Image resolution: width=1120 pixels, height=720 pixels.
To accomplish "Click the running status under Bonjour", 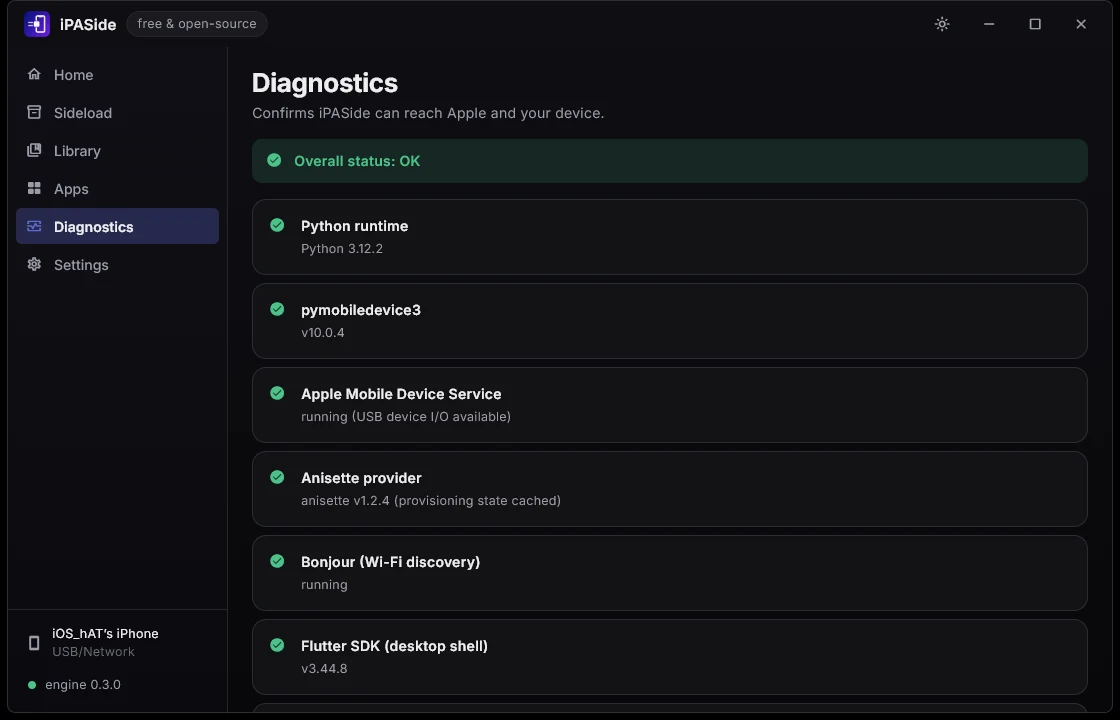I will (x=324, y=584).
